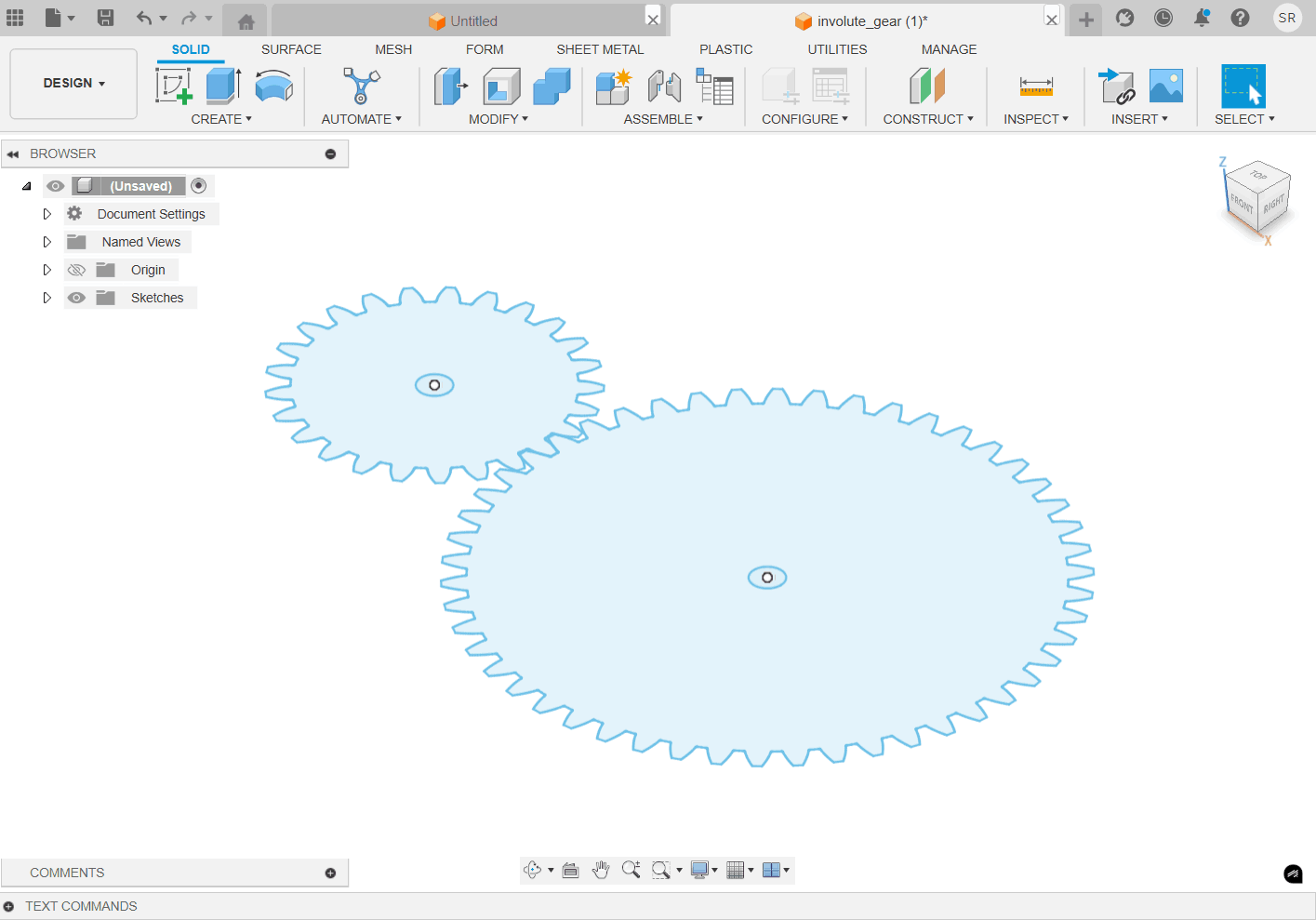Click the Look At icon in navigation bar
This screenshot has height=920, width=1316.
point(570,870)
